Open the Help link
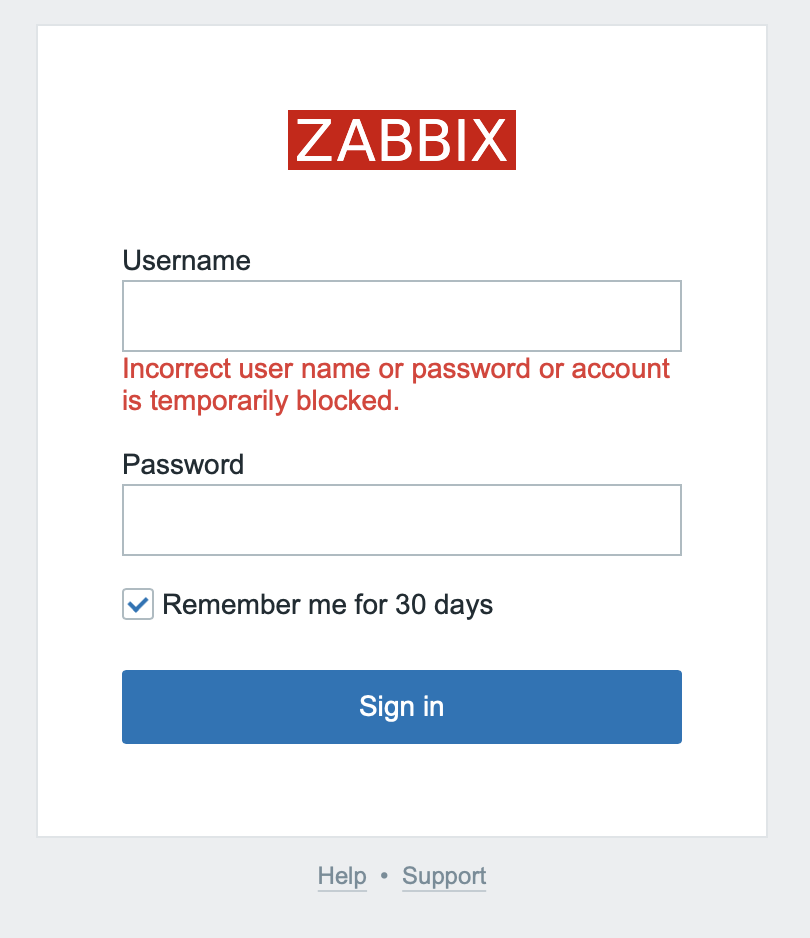The height and width of the screenshot is (938, 810). pos(342,876)
